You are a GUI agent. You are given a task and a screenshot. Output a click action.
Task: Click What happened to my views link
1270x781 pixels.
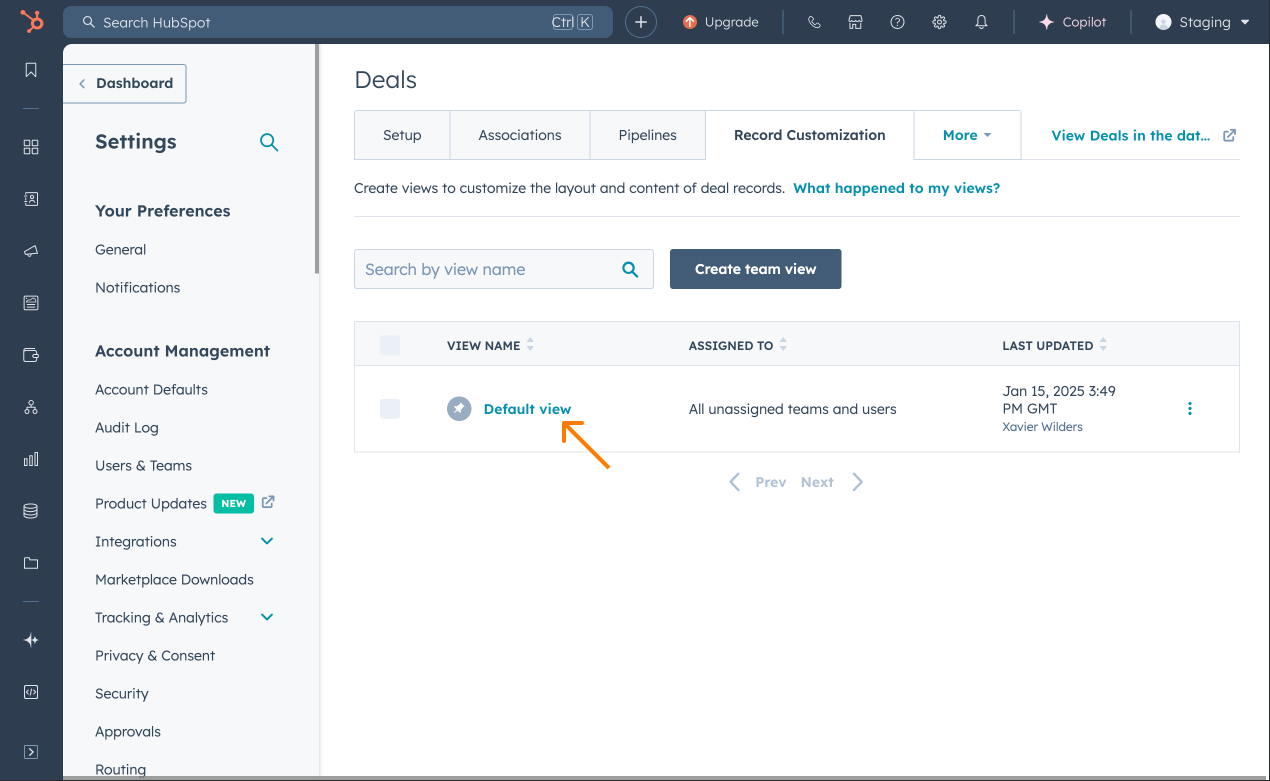[897, 188]
